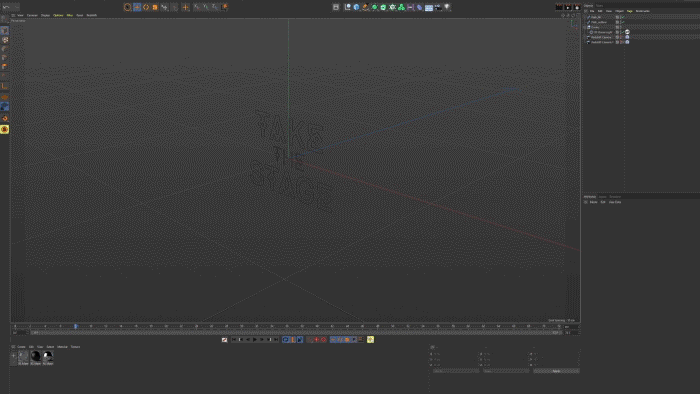Viewport: 700px width, 394px height.
Task: Click the Undo arrow icon
Action: click(x=6, y=7)
